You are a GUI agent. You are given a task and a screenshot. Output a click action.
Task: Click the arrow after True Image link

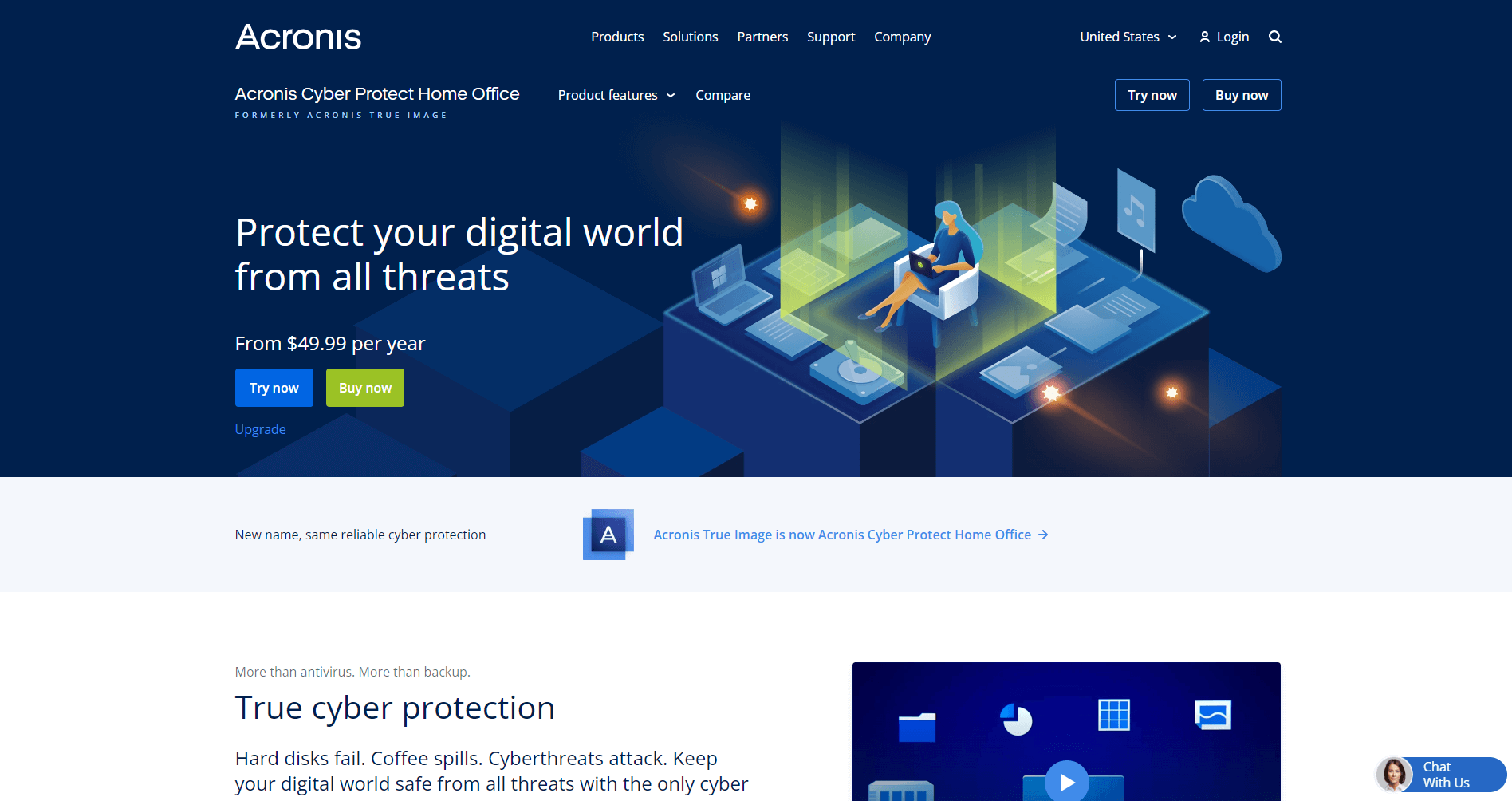click(1043, 535)
